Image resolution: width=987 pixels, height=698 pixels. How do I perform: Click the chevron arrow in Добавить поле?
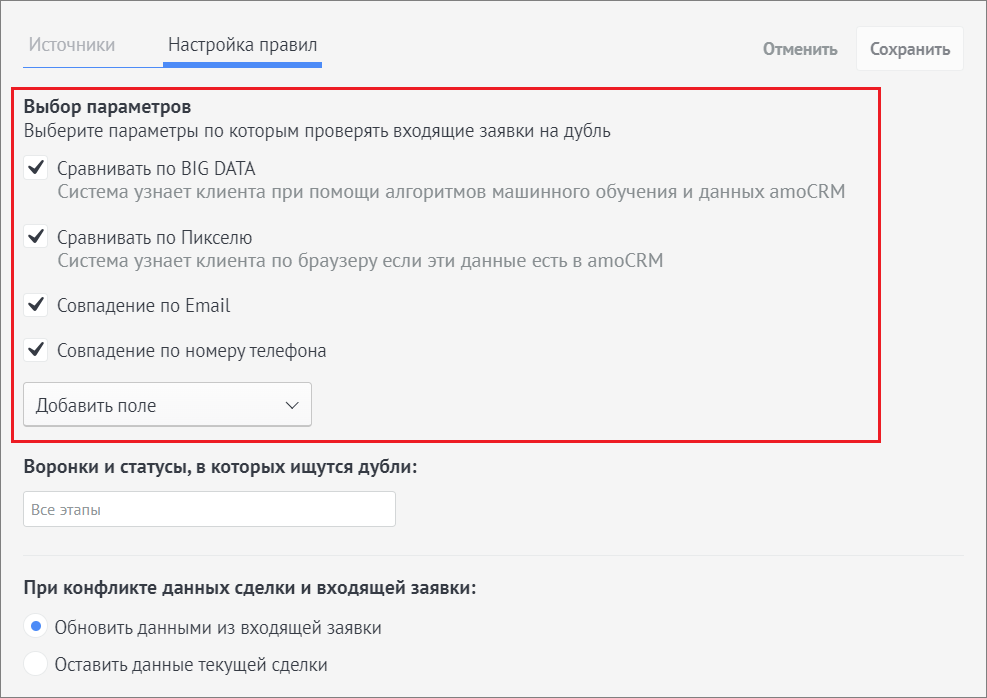[x=292, y=405]
